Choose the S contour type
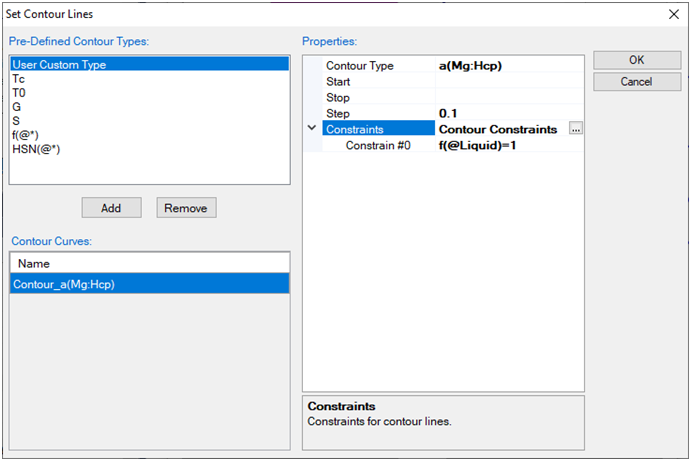Image resolution: width=691 pixels, height=461 pixels. tap(17, 121)
